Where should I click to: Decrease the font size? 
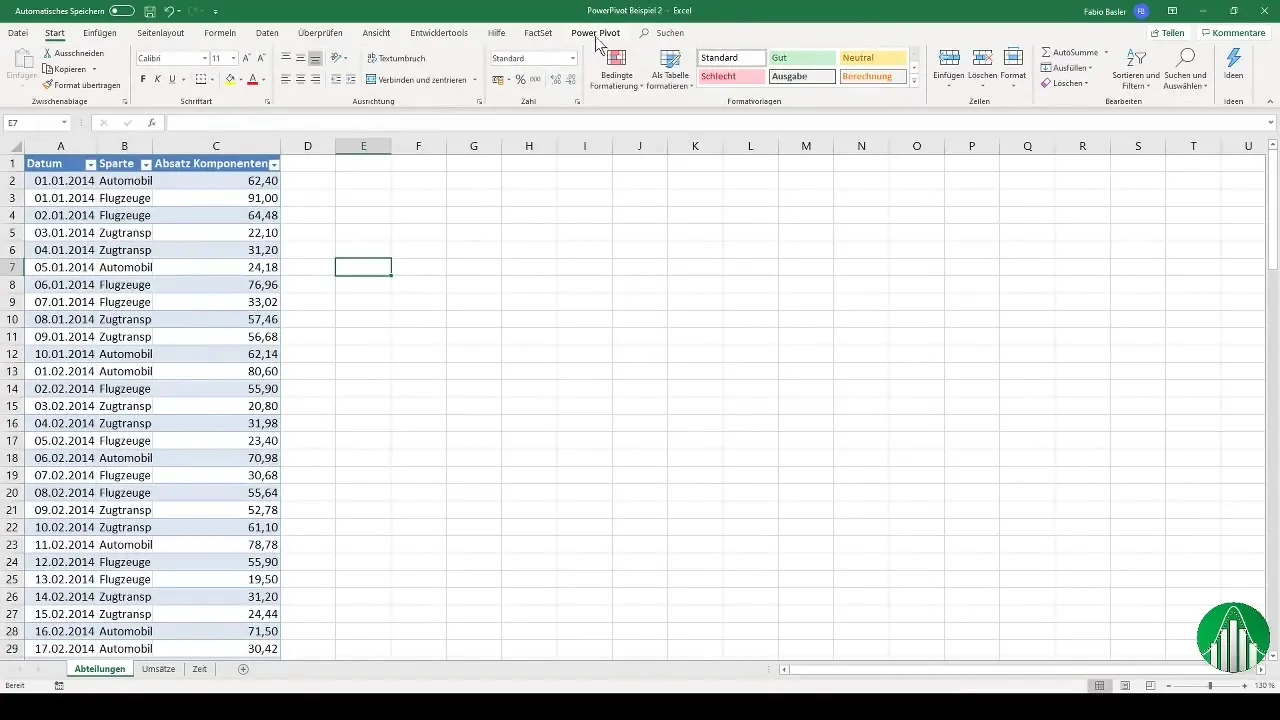261,58
